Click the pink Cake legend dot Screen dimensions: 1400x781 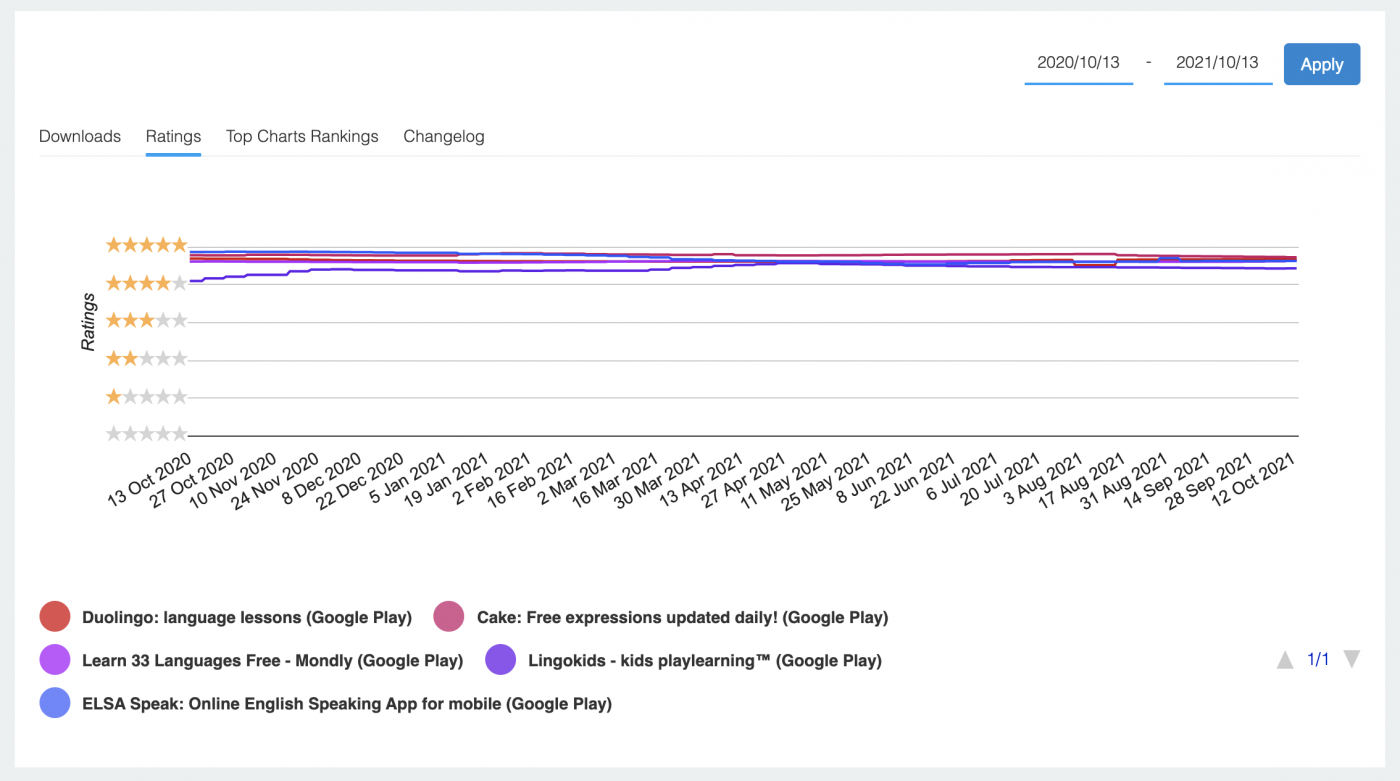coord(448,617)
